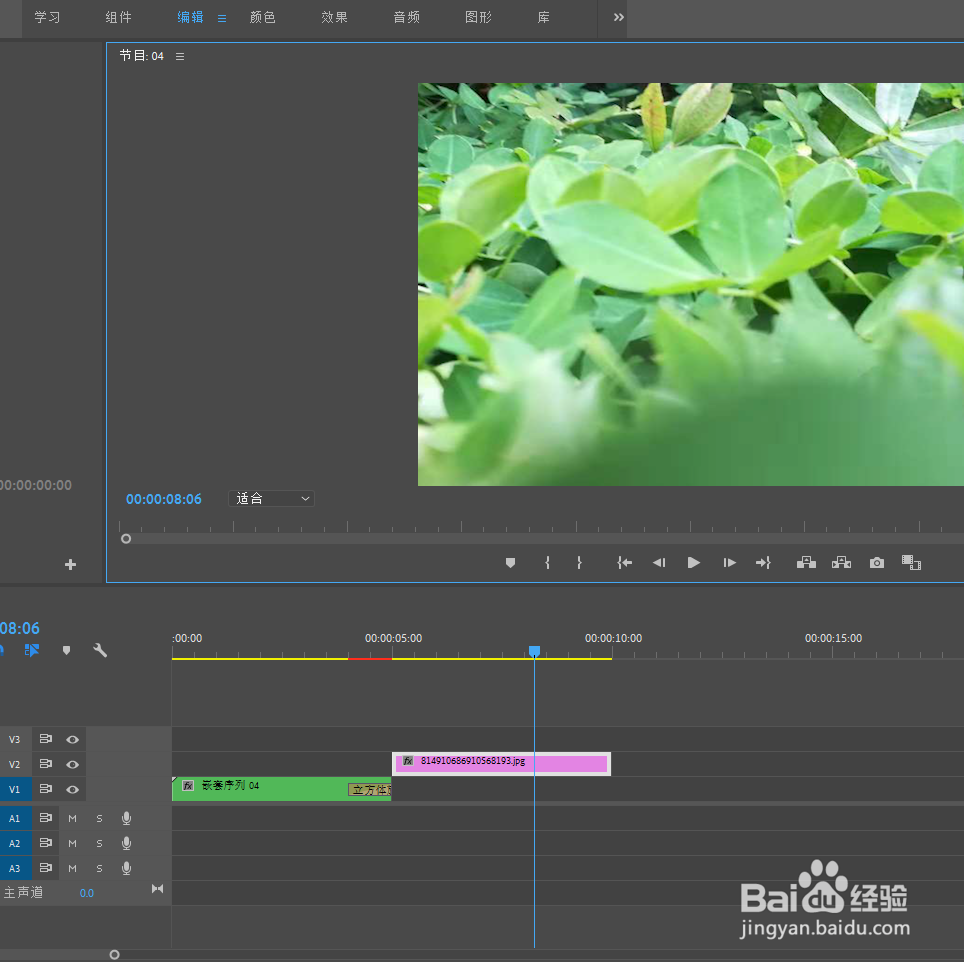964x962 pixels.
Task: Click the Mark In button
Action: coord(547,562)
